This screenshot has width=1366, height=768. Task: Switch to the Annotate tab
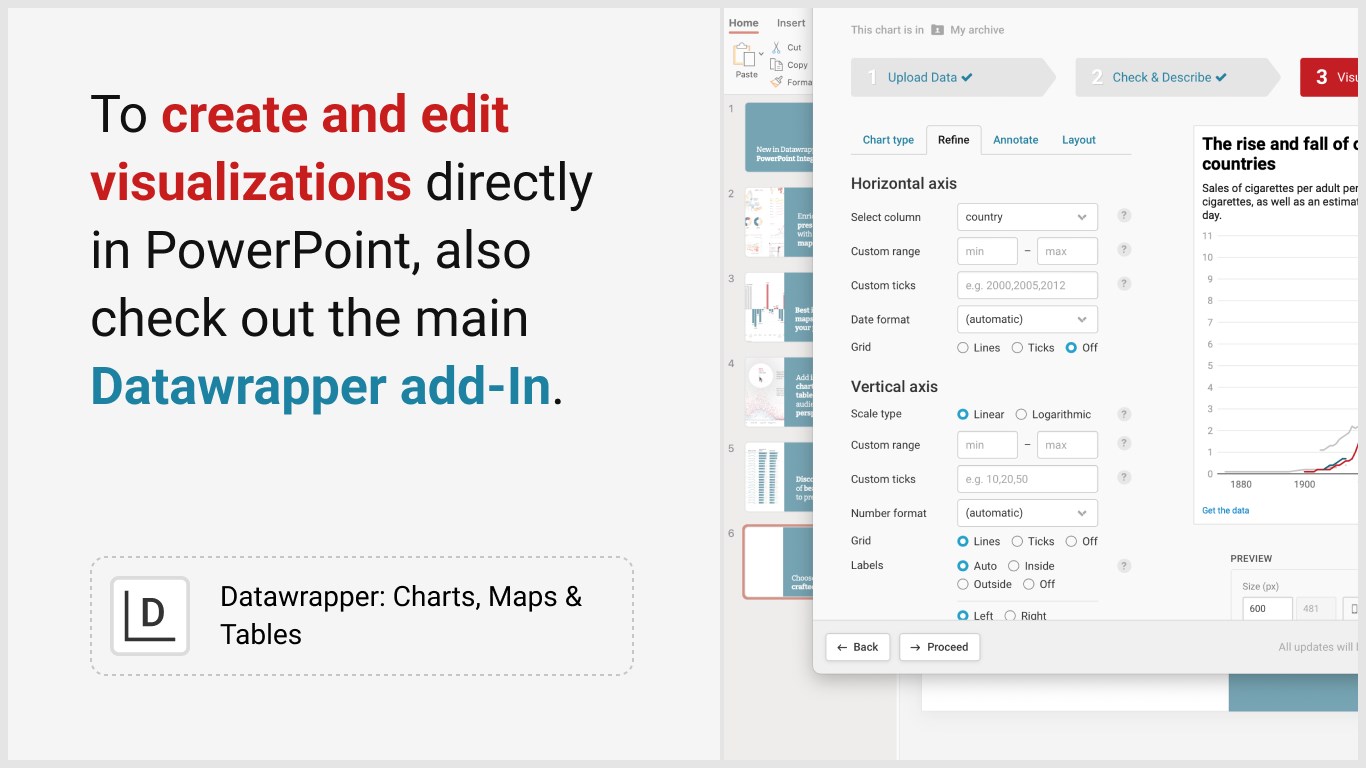point(1016,140)
